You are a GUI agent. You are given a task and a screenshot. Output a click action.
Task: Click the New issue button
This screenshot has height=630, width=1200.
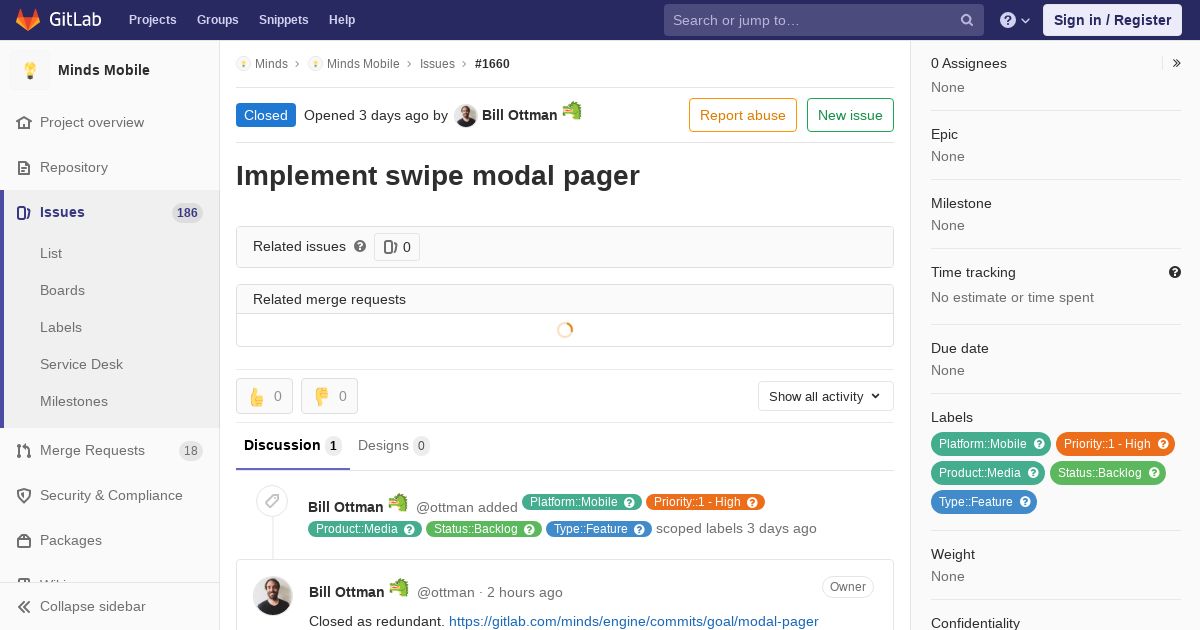pyautogui.click(x=850, y=115)
